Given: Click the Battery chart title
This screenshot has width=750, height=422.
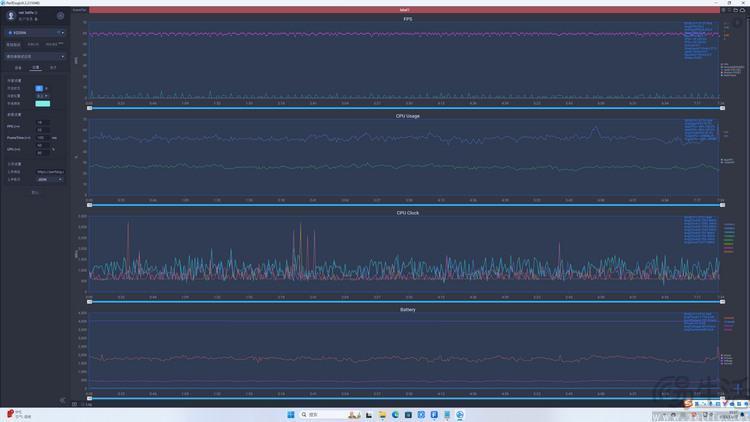Looking at the screenshot, I should [408, 310].
